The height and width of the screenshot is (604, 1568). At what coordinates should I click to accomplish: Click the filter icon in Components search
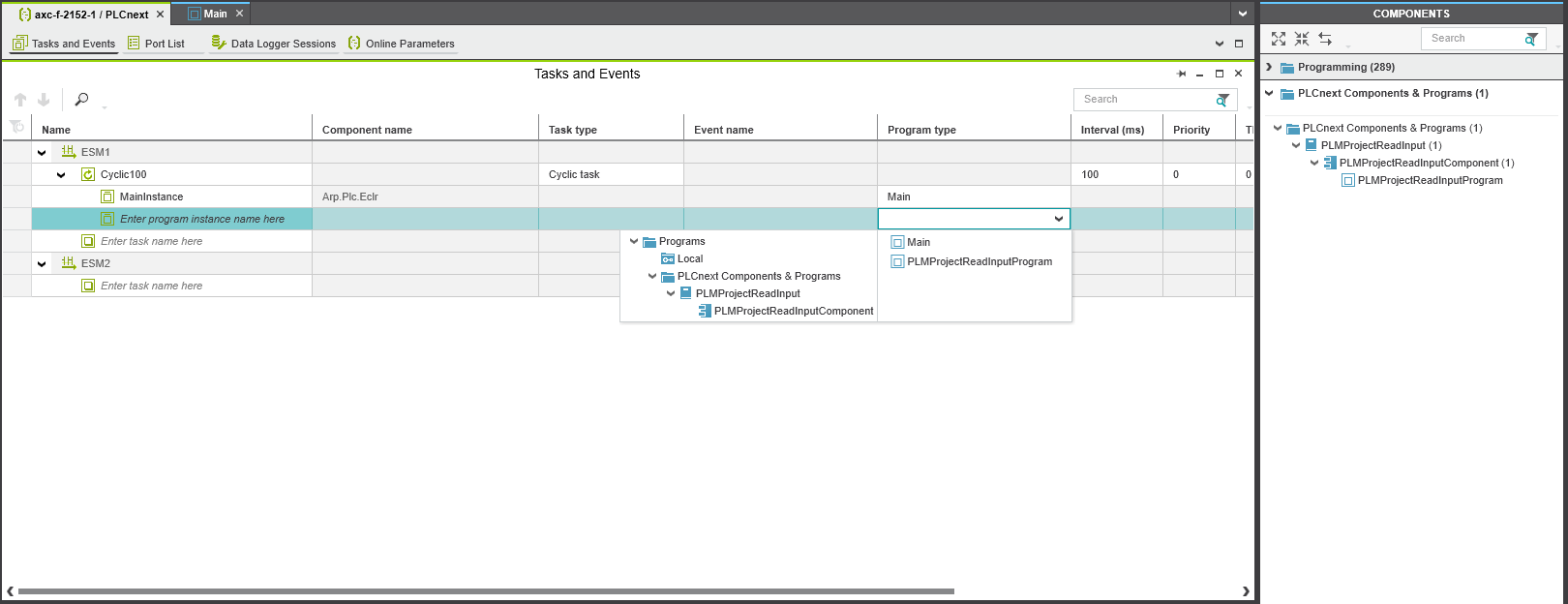tap(1531, 39)
